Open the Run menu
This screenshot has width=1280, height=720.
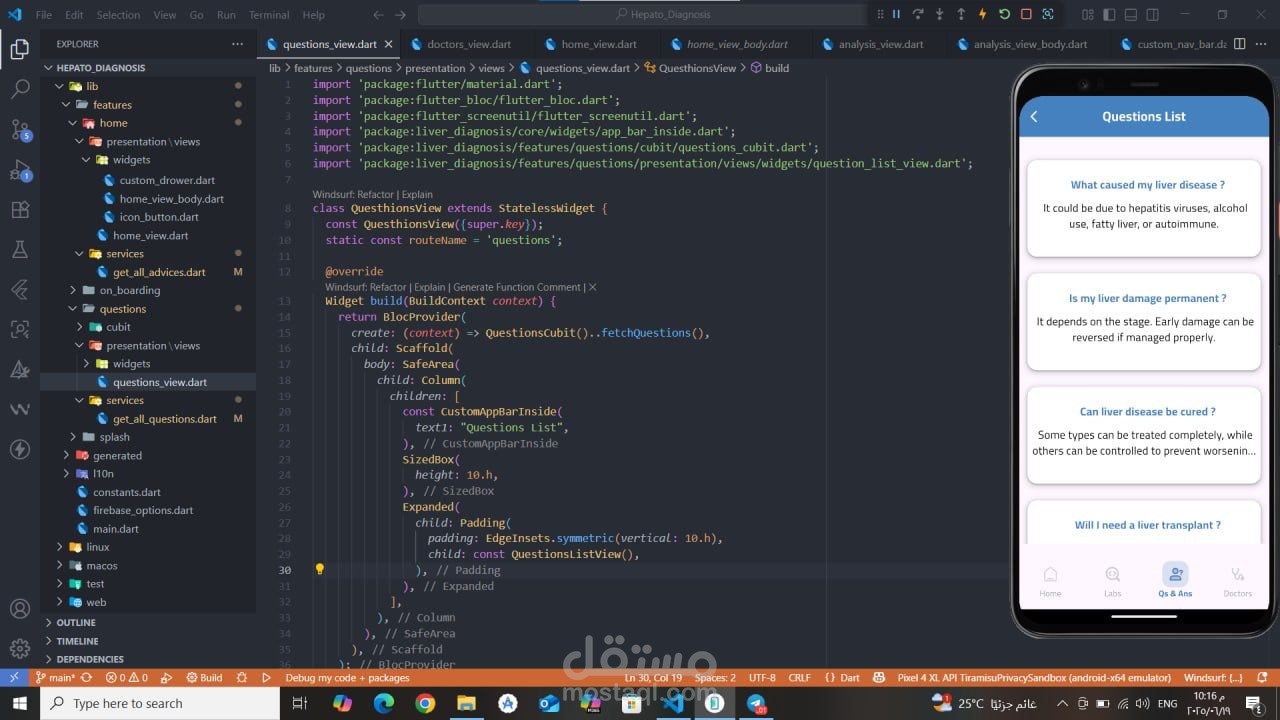click(226, 15)
